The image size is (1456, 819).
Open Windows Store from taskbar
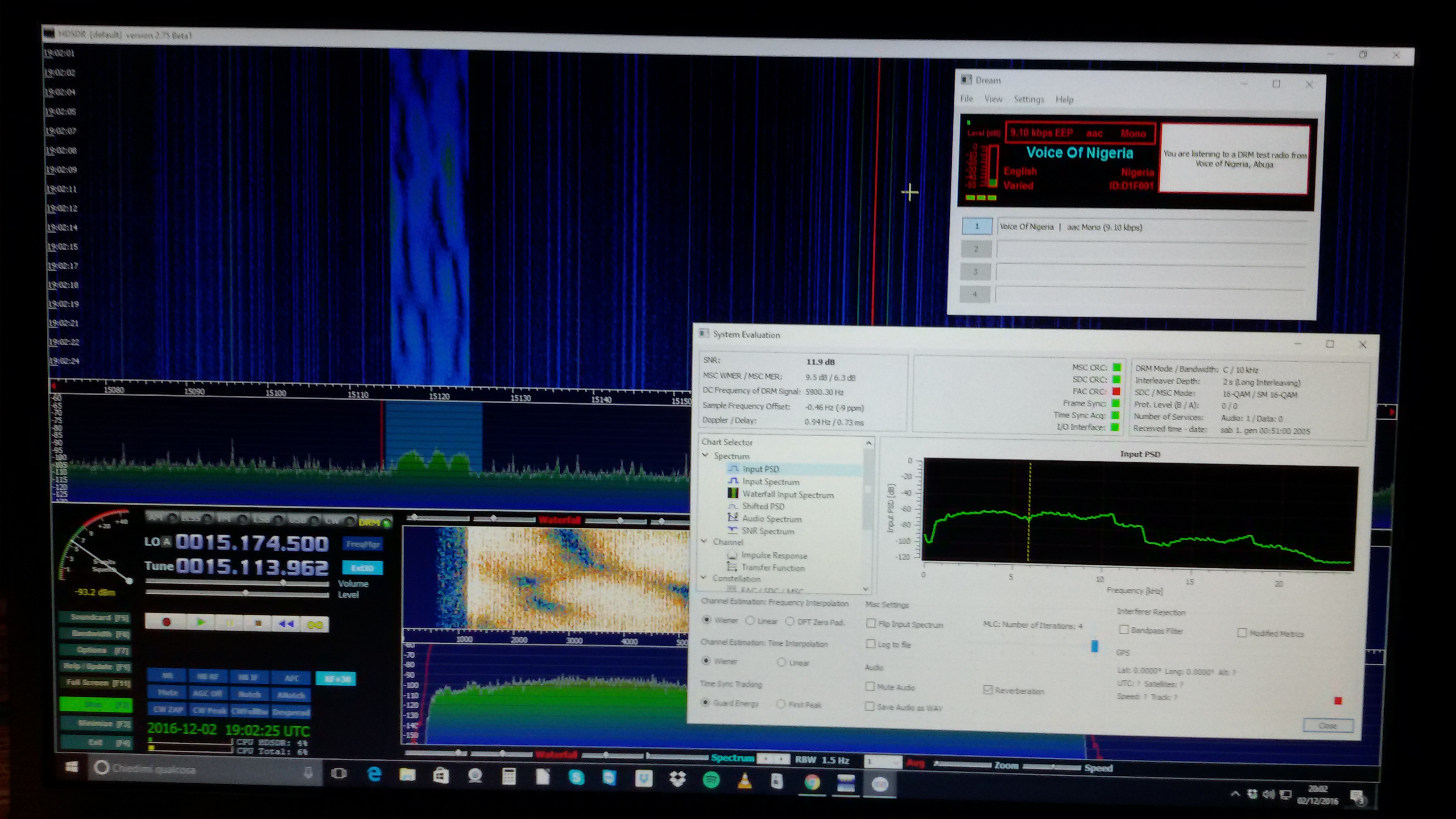click(x=441, y=775)
